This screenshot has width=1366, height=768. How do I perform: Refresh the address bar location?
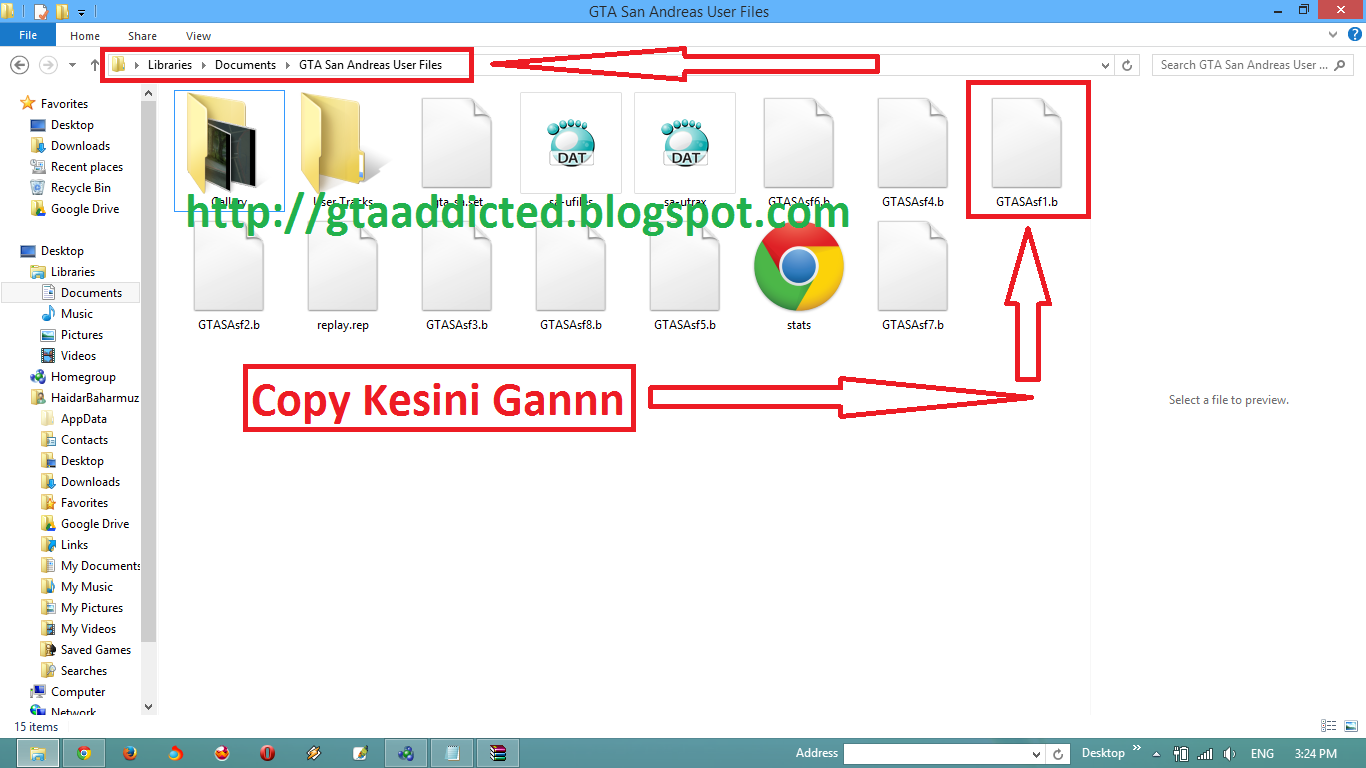tap(1128, 65)
